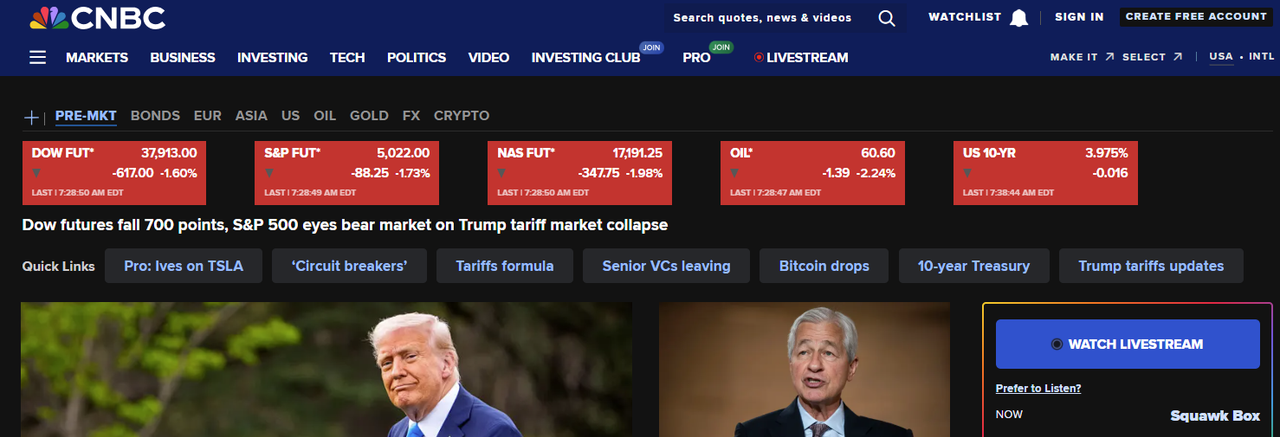This screenshot has width=1280, height=437.
Task: Open Make It external arrow link
Action: [1110, 57]
